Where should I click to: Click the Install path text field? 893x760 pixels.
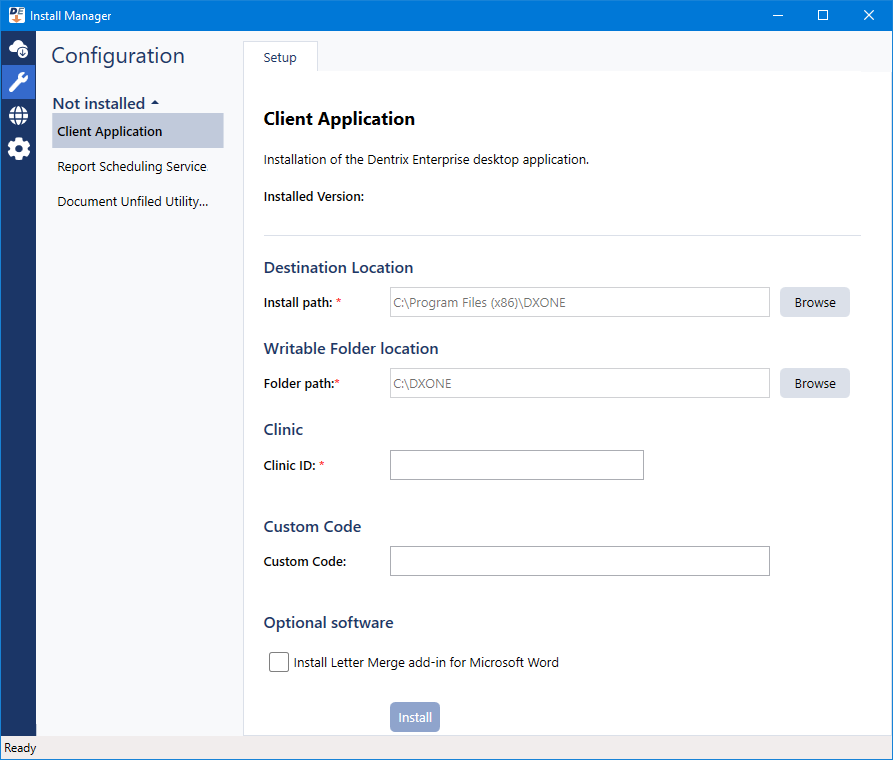point(579,302)
